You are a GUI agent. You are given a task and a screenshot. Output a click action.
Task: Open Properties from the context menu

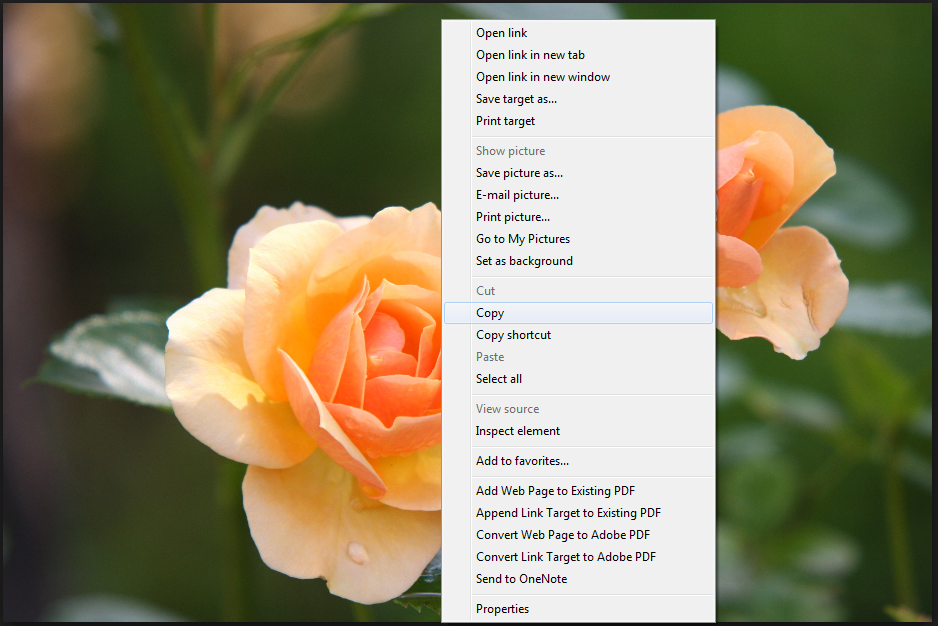point(578,609)
